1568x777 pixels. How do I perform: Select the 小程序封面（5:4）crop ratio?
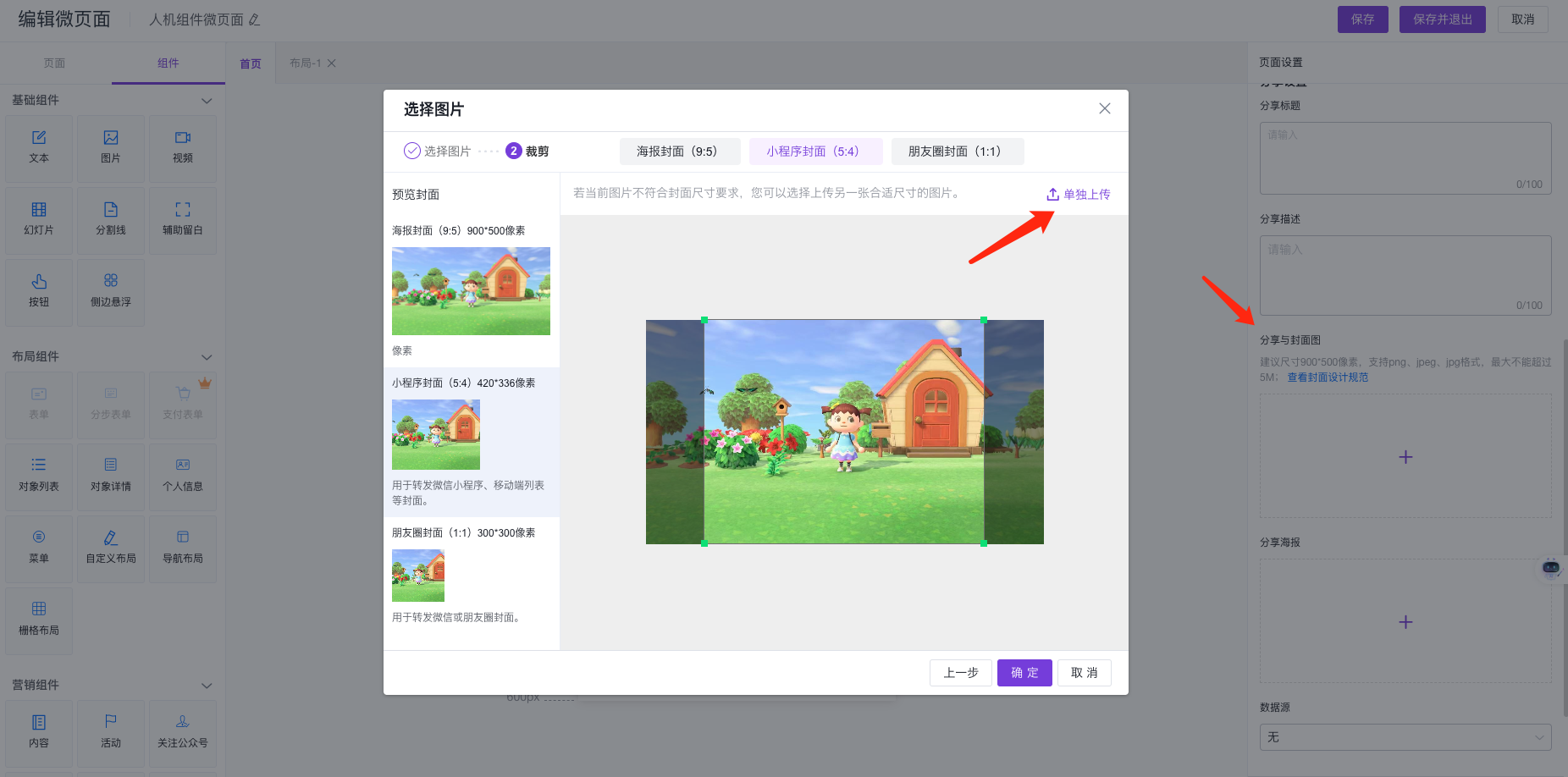816,152
